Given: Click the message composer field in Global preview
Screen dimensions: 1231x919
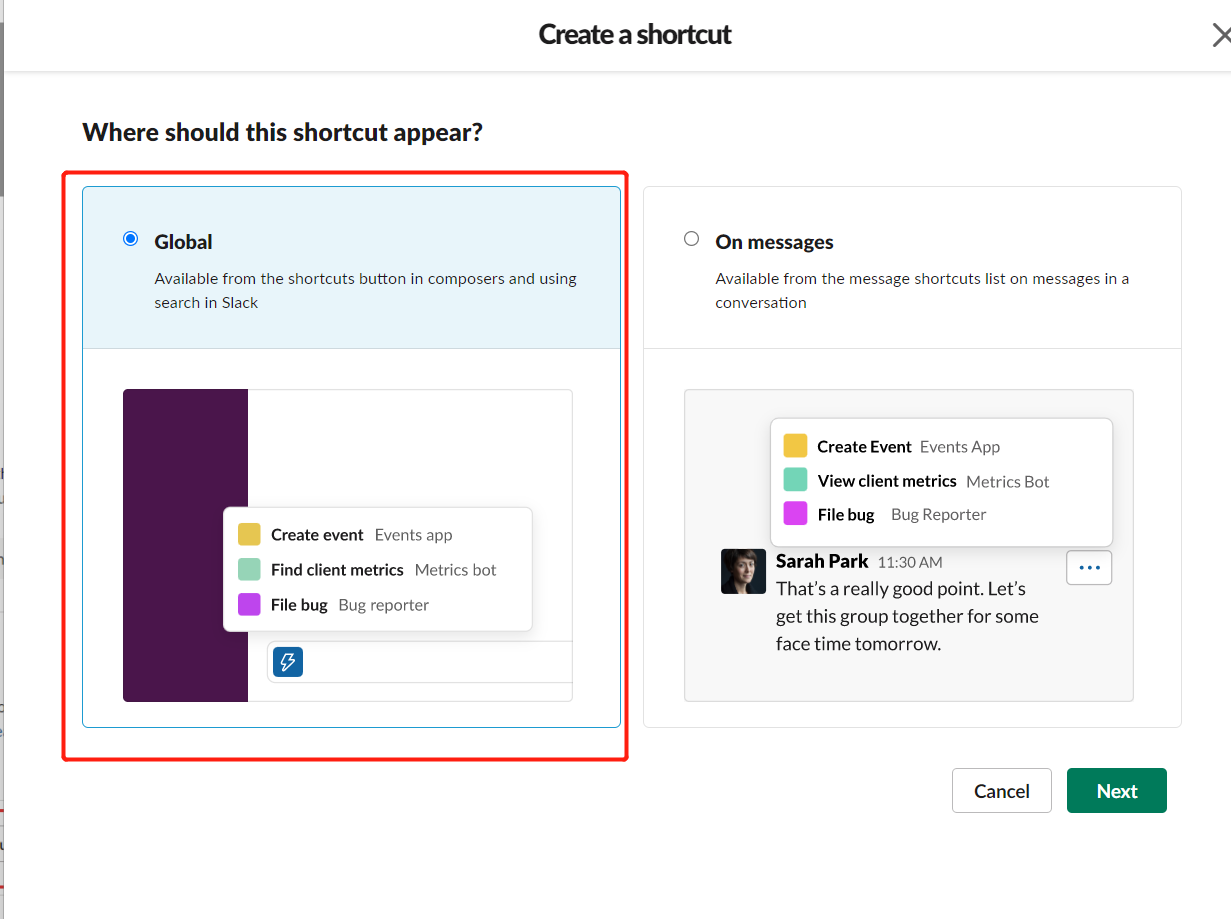Looking at the screenshot, I should click(420, 662).
